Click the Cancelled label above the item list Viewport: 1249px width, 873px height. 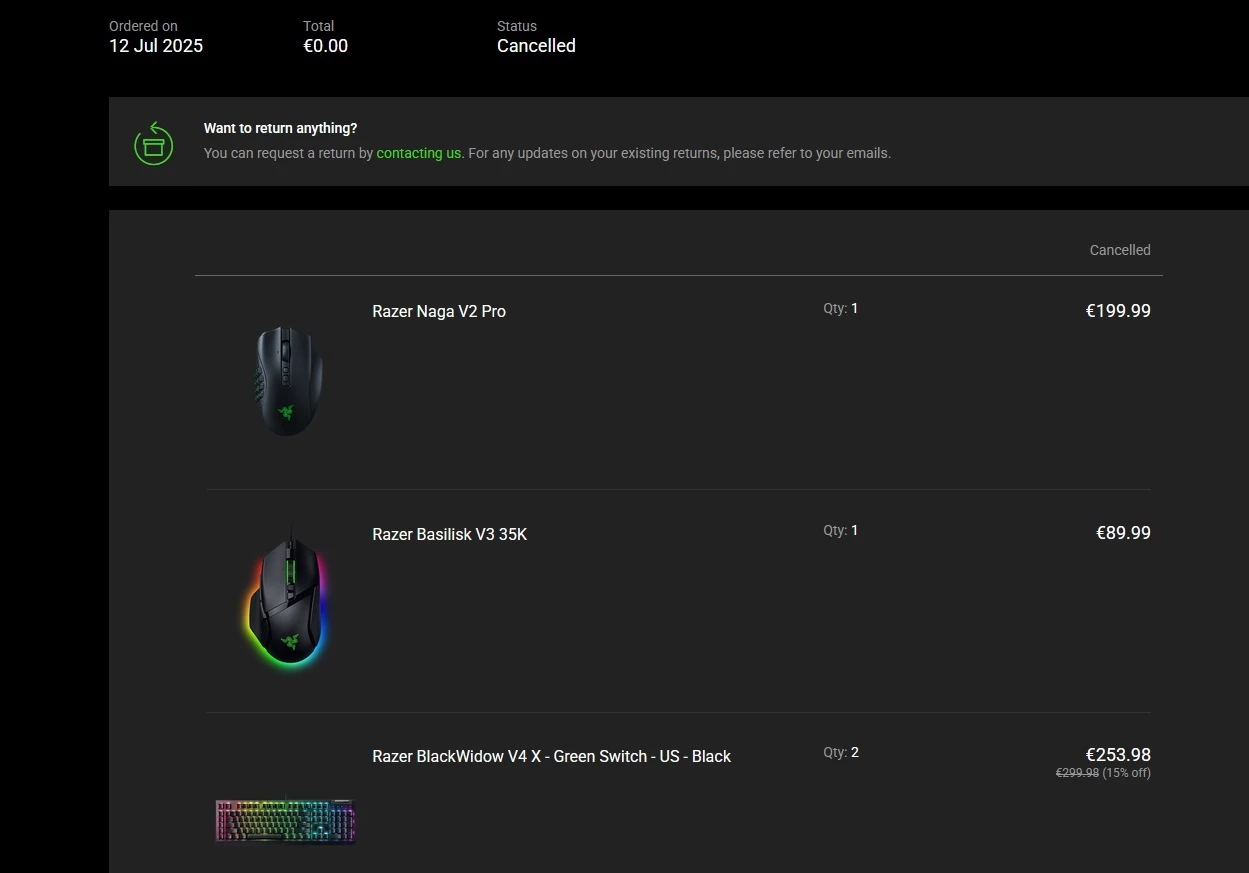tap(1120, 250)
